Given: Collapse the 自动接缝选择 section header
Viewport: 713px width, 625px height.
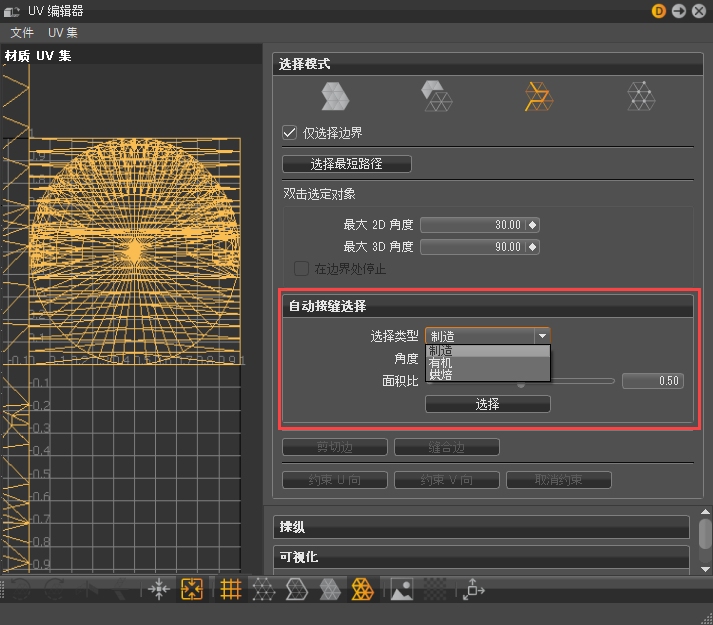Looking at the screenshot, I should pyautogui.click(x=487, y=306).
